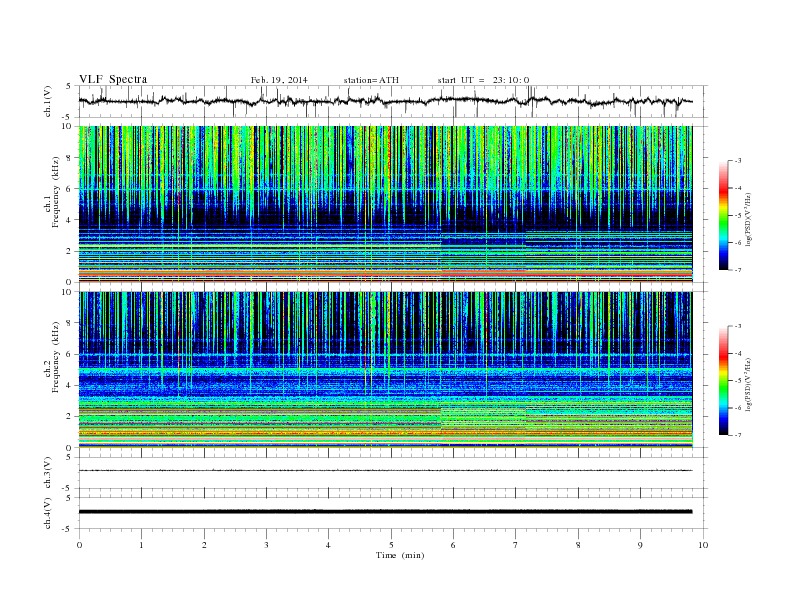Click the time axis tick label "10"
The image size is (792, 612).
tap(703, 545)
